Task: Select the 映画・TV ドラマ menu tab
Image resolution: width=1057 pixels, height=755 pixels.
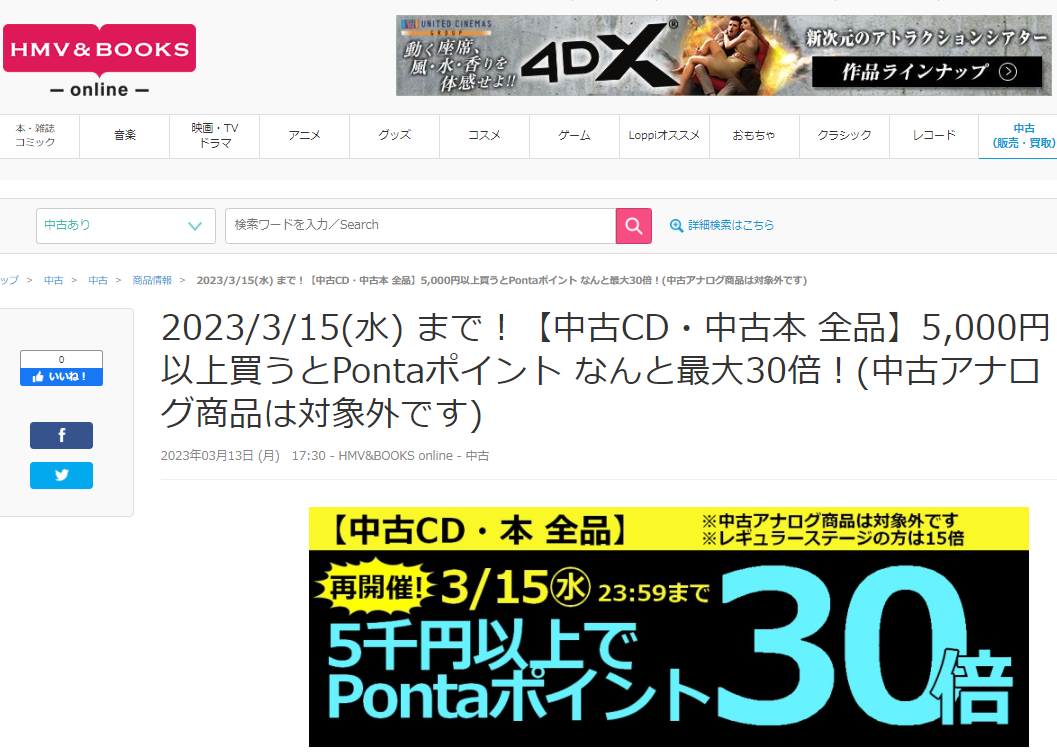Action: click(x=214, y=135)
